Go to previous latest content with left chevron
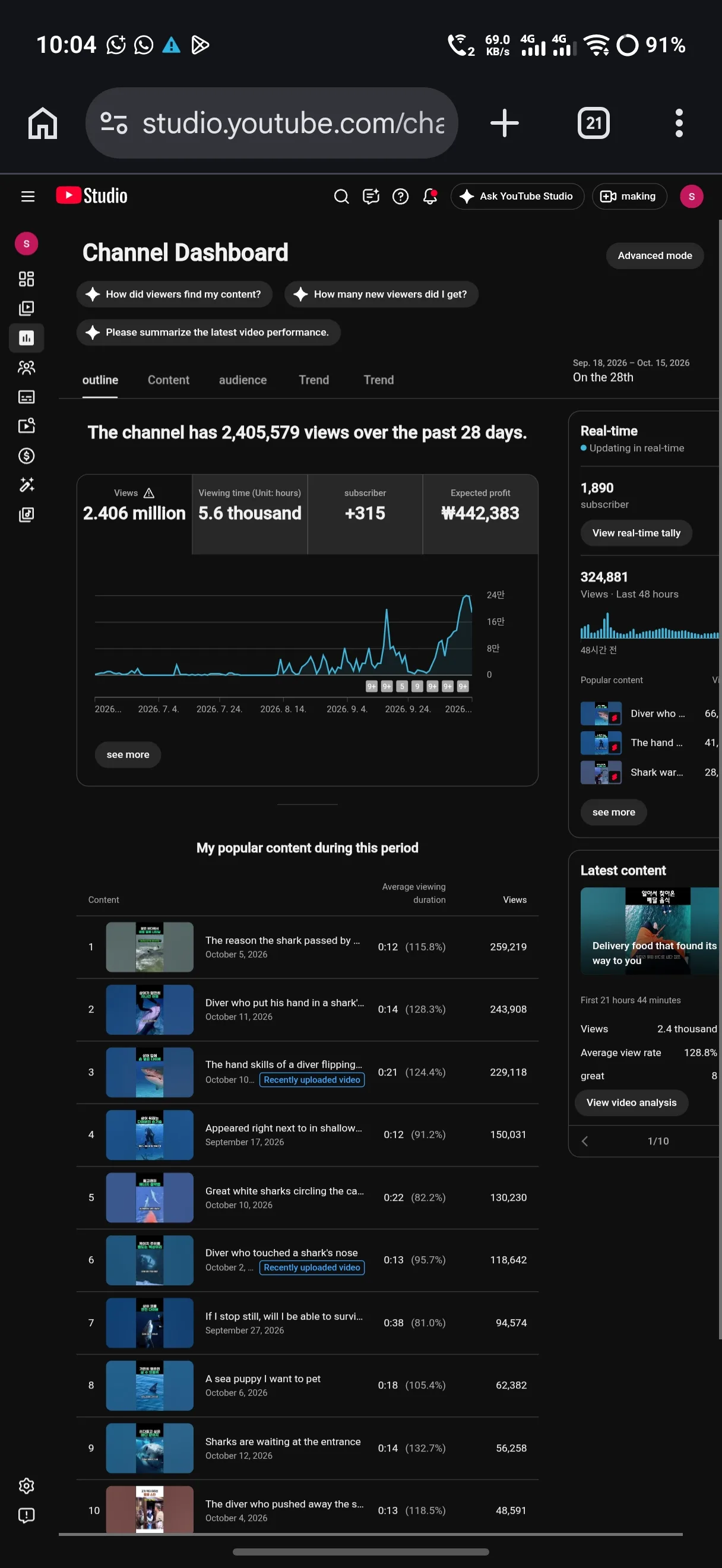722x1568 pixels. point(584,1142)
